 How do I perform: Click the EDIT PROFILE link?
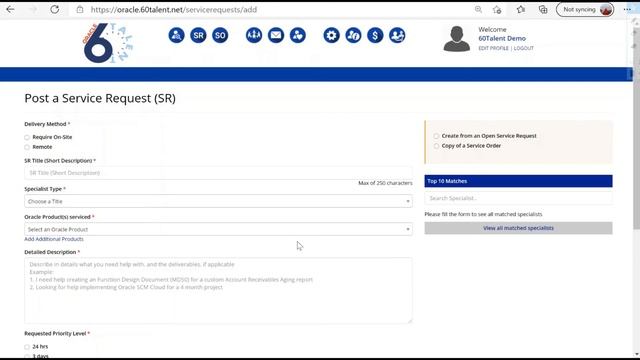pos(493,48)
